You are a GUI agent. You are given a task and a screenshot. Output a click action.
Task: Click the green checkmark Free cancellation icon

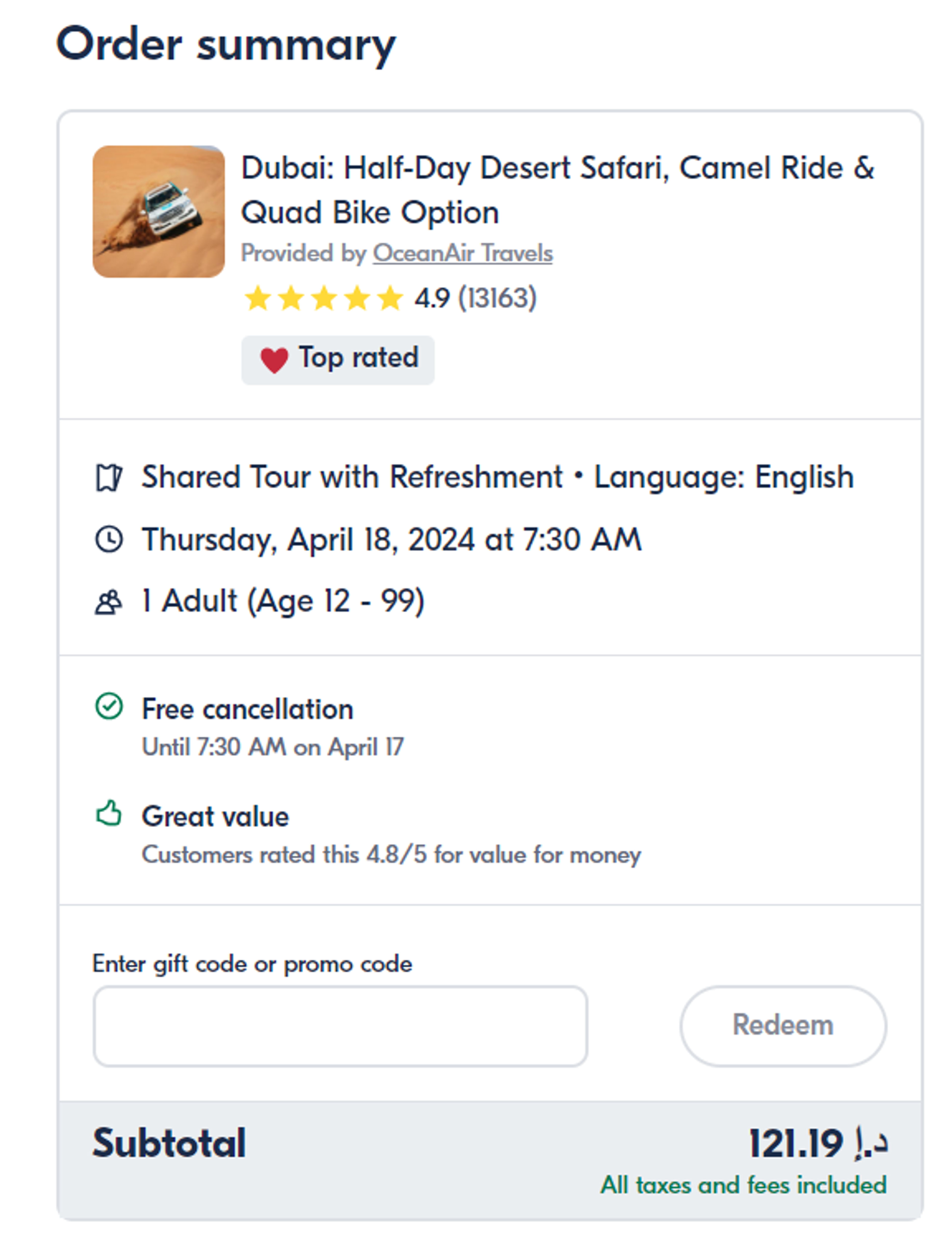coord(109,706)
